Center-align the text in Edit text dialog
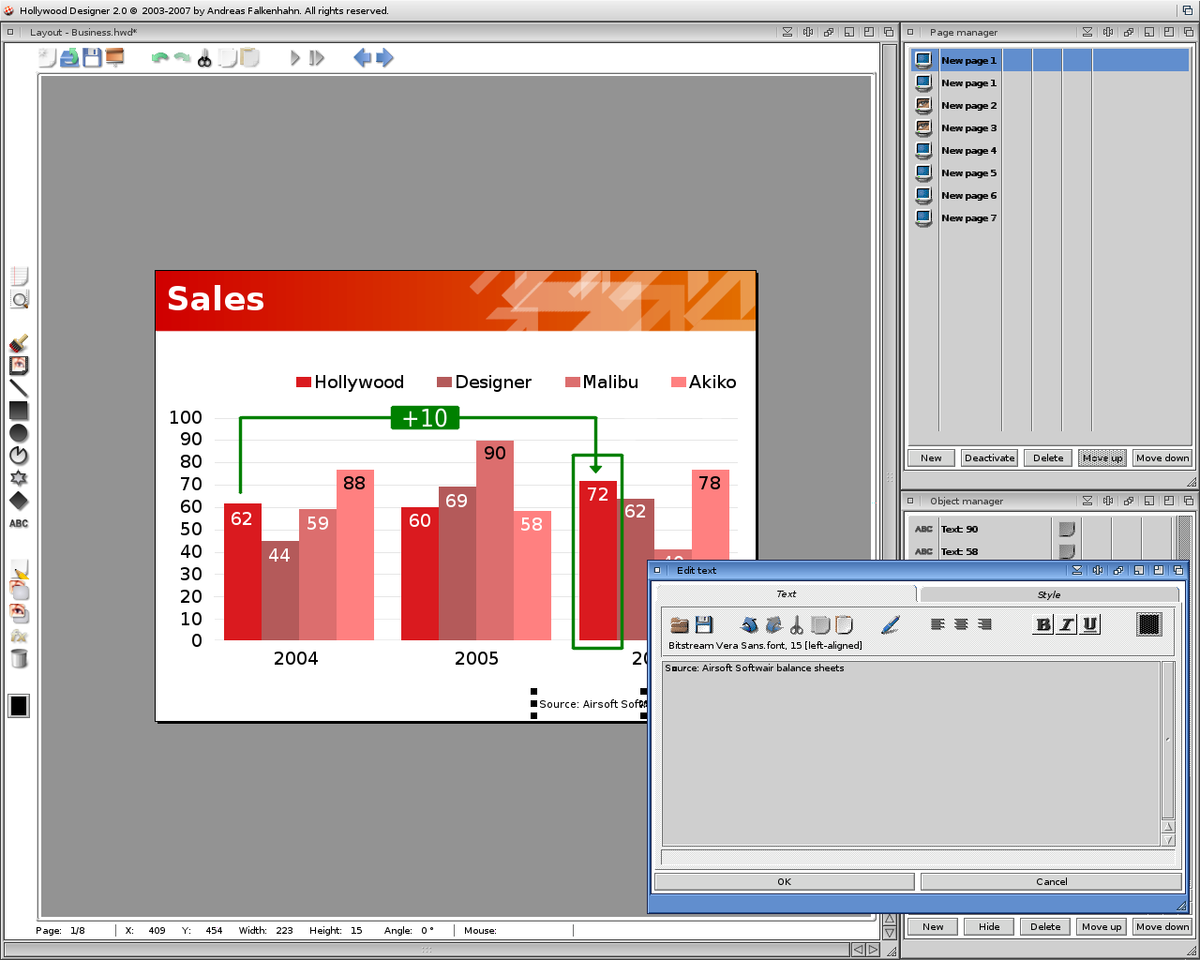 click(x=961, y=625)
